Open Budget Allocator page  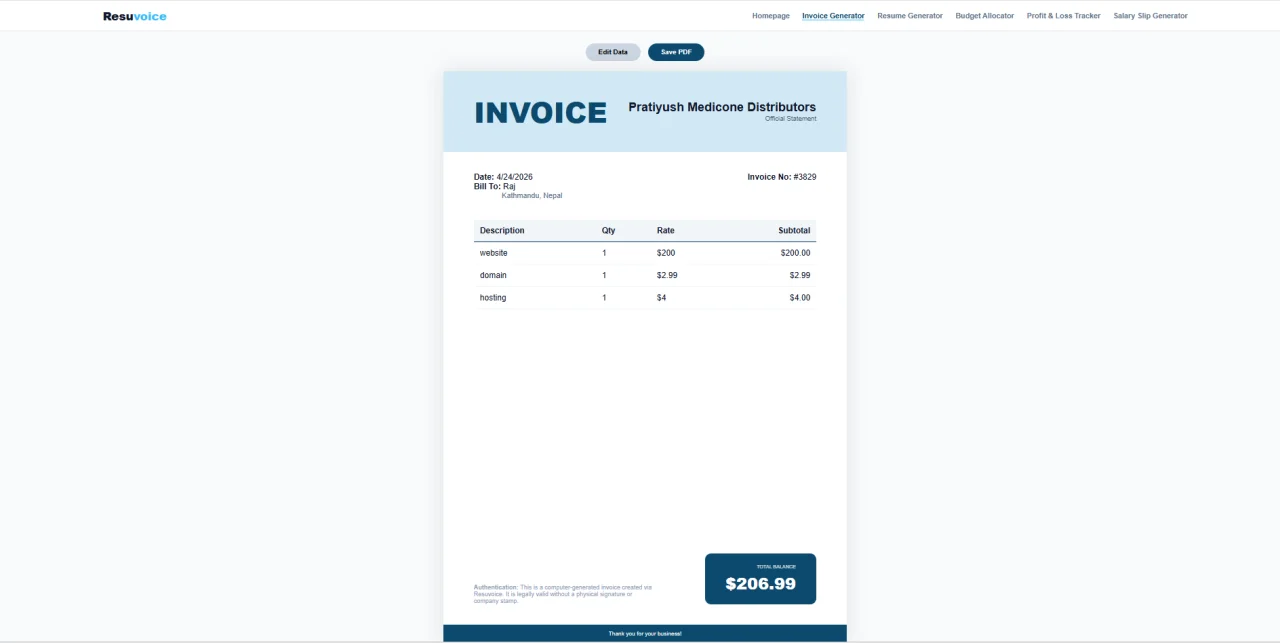985,16
